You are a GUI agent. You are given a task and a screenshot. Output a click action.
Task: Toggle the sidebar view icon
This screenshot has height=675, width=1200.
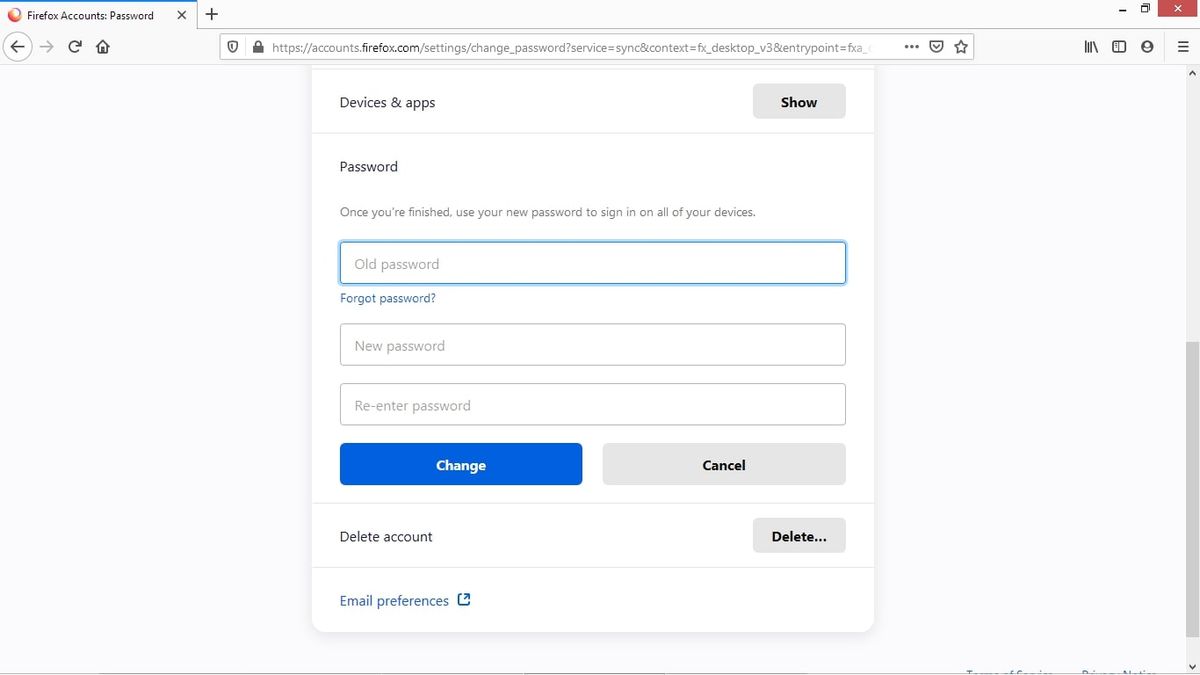point(1119,46)
